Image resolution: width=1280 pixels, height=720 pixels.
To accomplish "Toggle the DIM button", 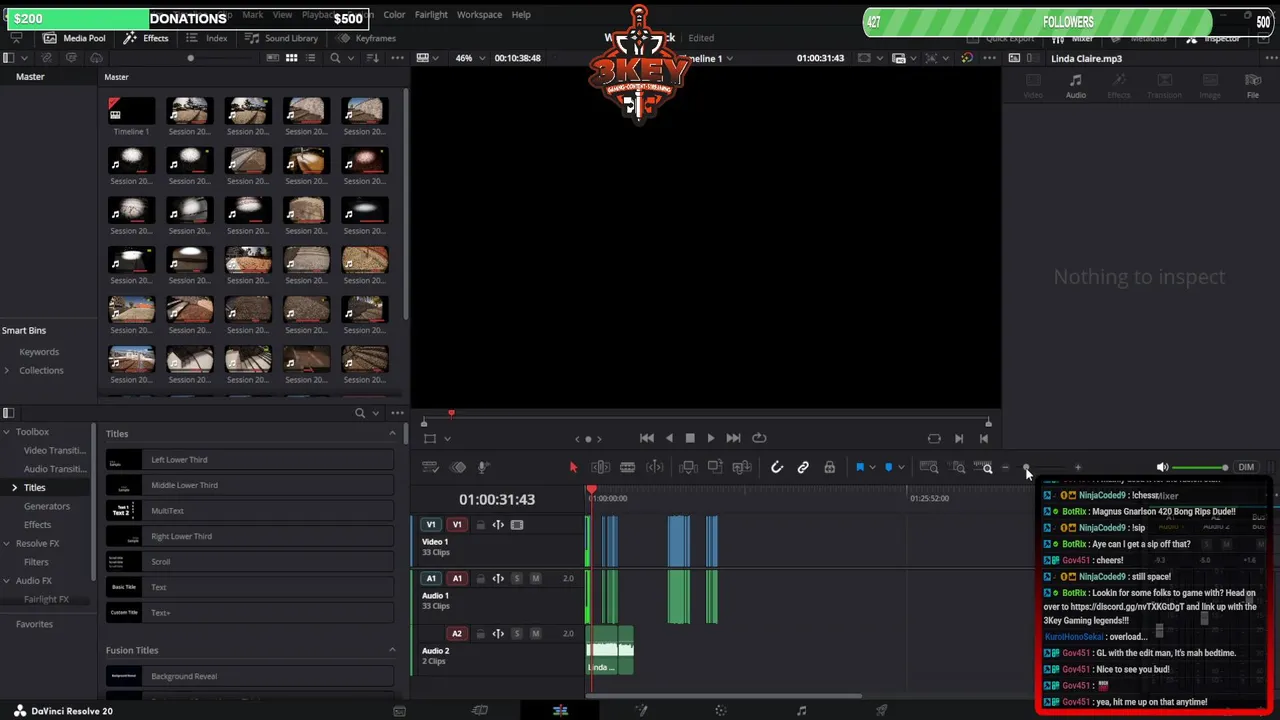I will (x=1246, y=467).
